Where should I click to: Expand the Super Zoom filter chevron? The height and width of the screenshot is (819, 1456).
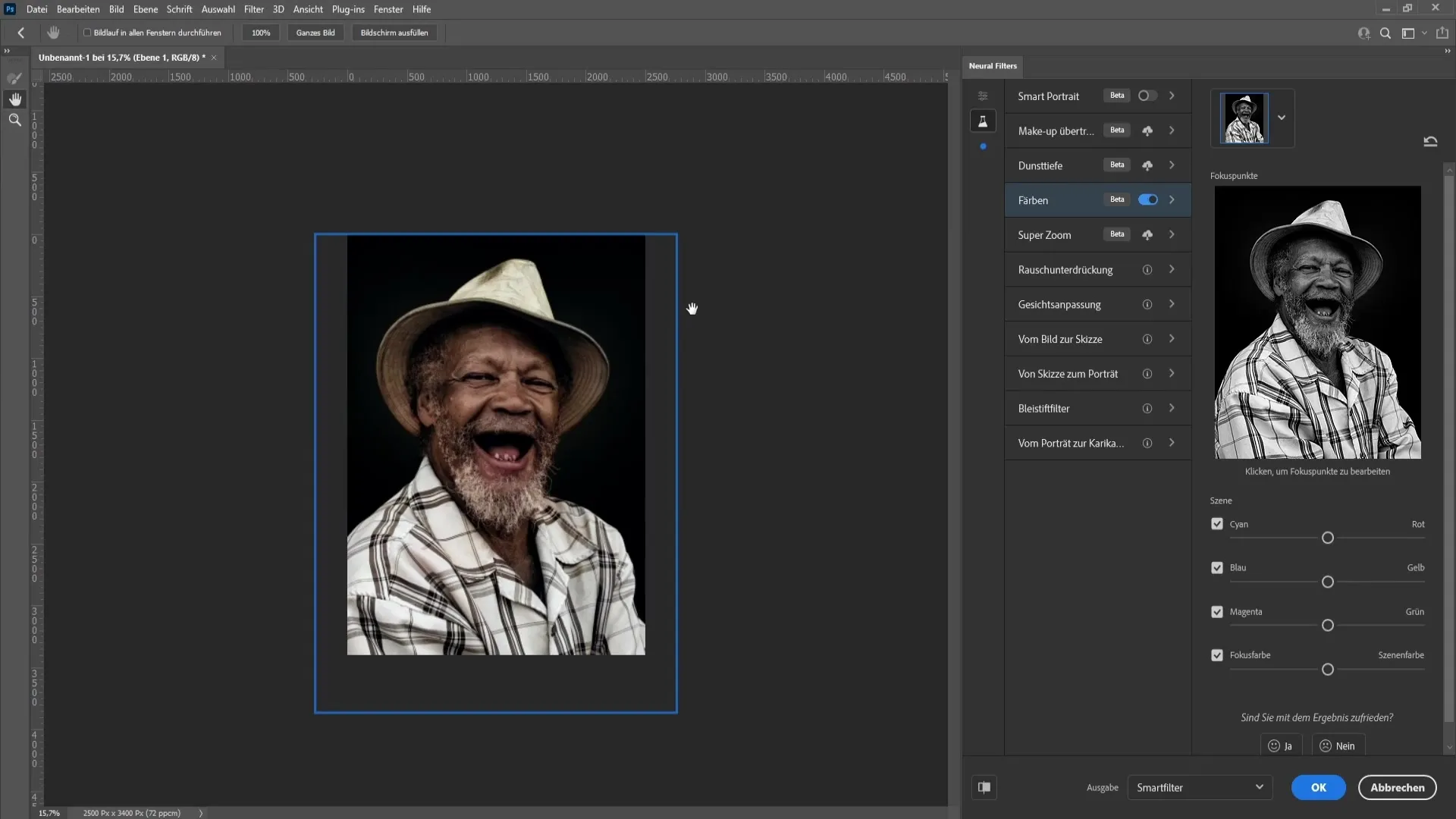click(x=1172, y=234)
